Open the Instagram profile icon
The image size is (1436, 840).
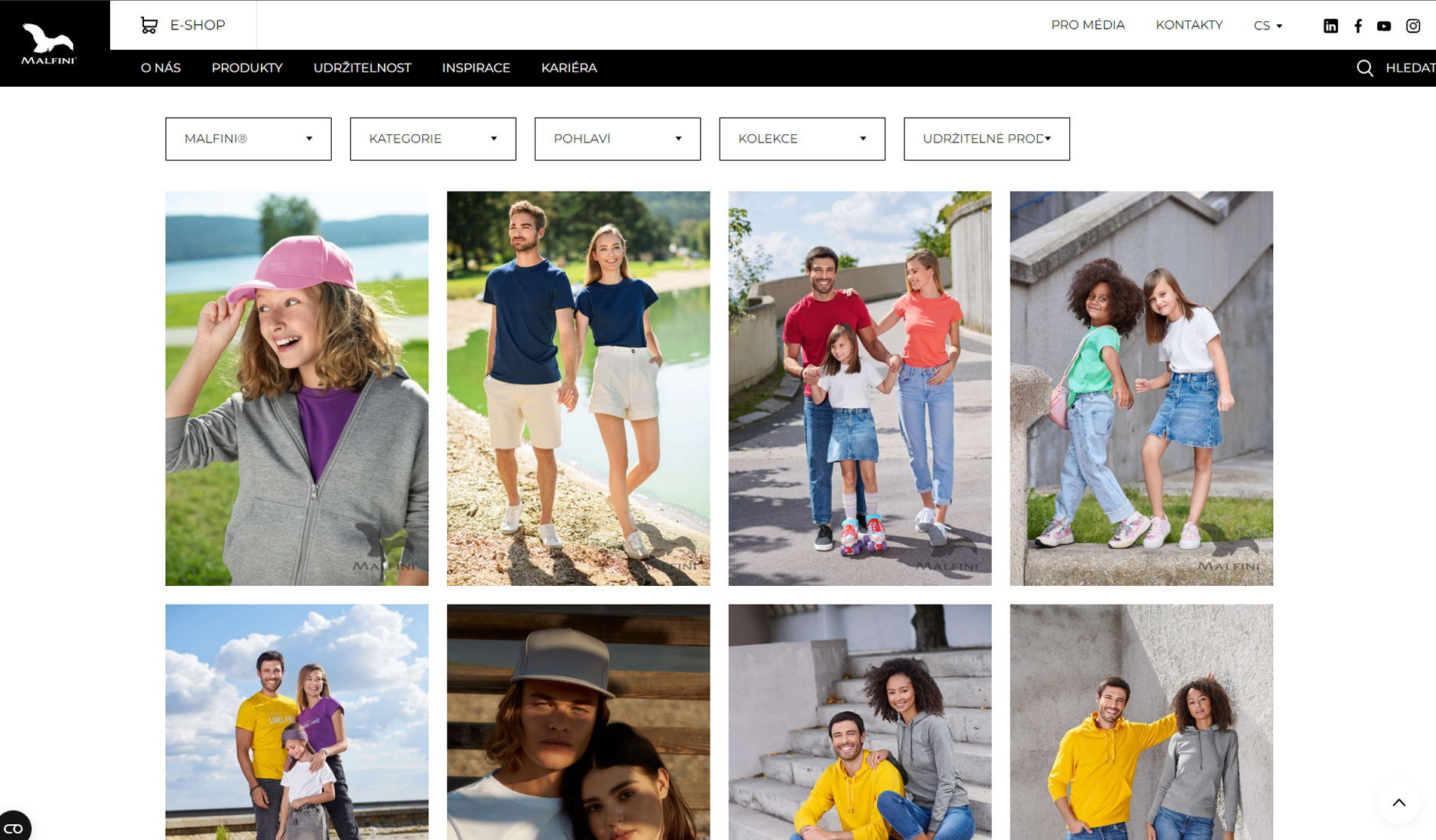click(1413, 26)
